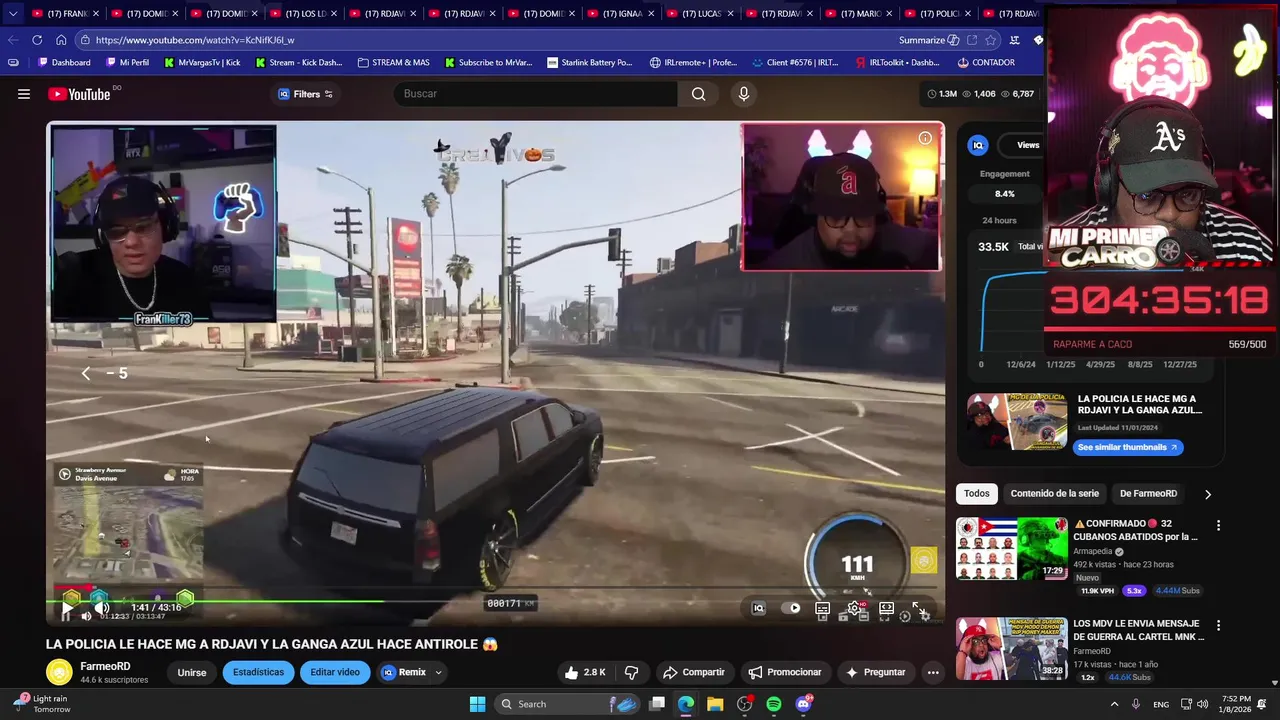The height and width of the screenshot is (720, 1280).
Task: Open the Preguntar button
Action: pos(876,672)
